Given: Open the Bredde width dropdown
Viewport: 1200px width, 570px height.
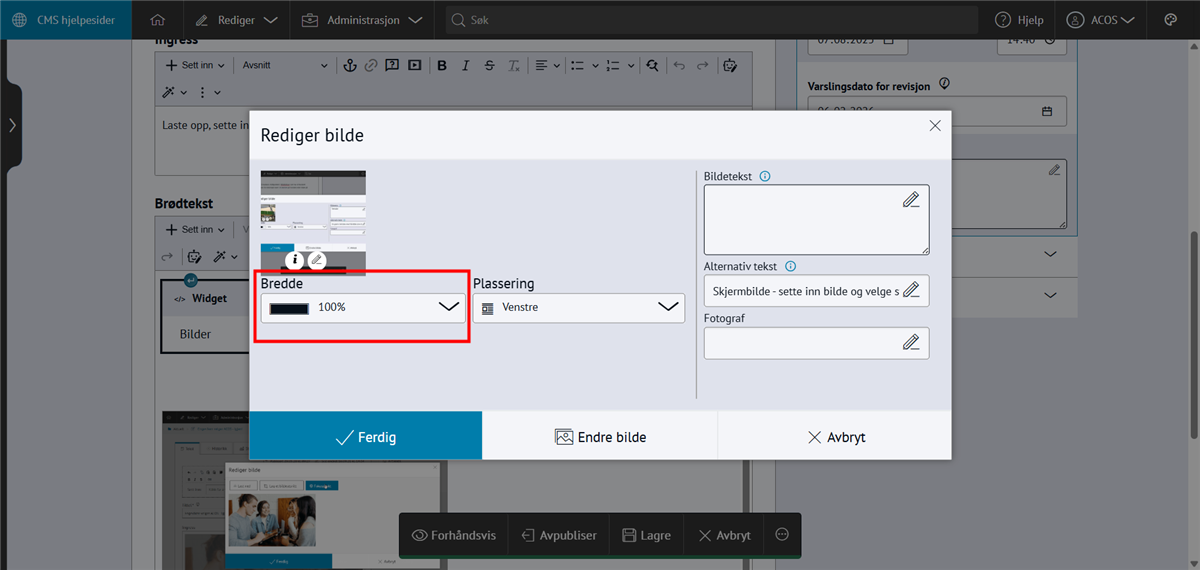Looking at the screenshot, I should tap(363, 308).
